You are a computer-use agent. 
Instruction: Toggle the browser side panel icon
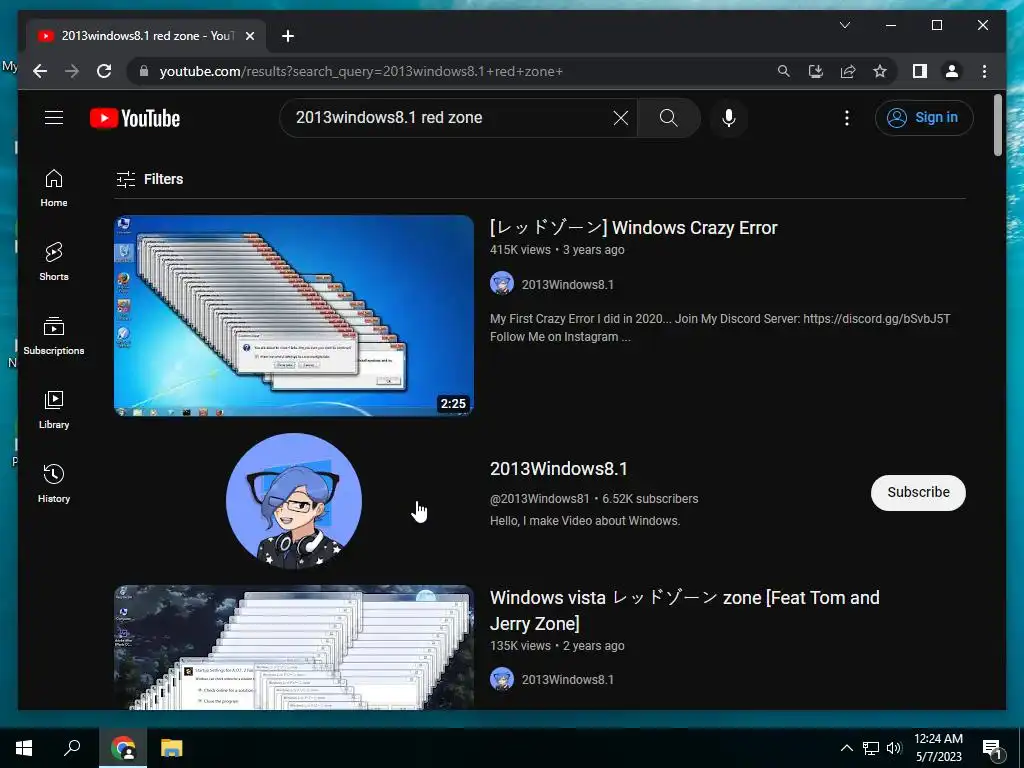[920, 71]
